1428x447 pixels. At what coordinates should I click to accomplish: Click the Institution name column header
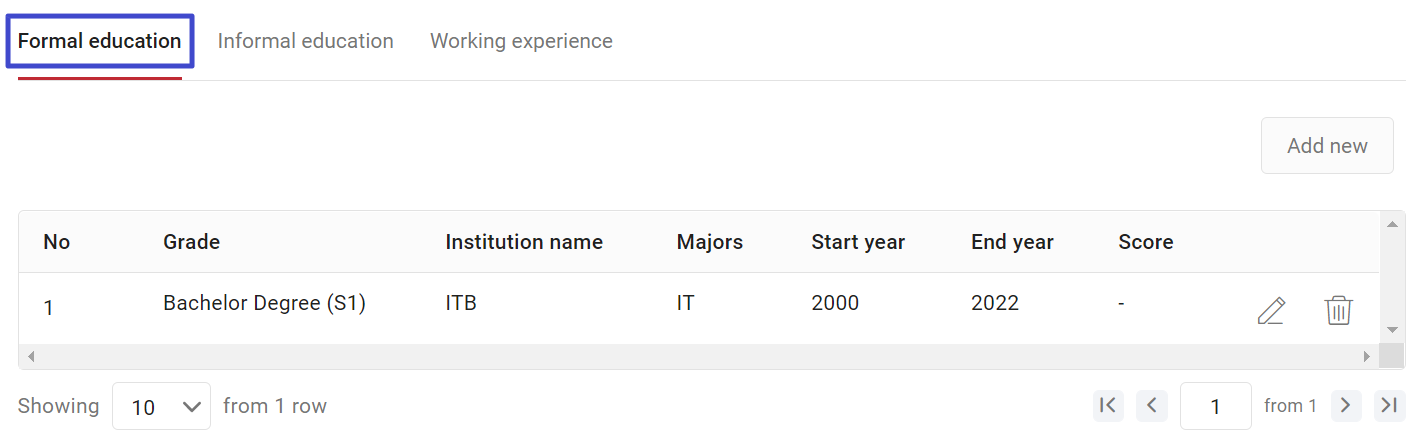point(524,242)
